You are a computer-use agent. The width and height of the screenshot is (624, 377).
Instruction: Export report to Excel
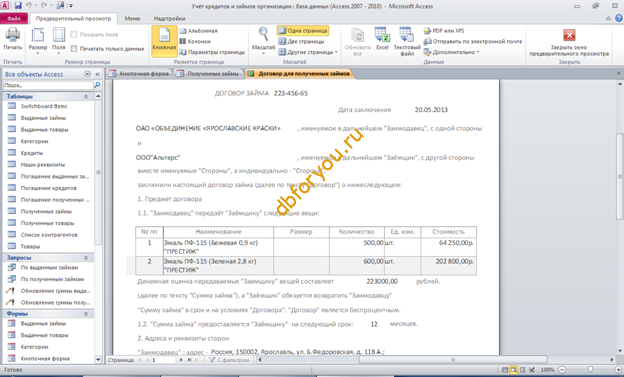[x=382, y=39]
